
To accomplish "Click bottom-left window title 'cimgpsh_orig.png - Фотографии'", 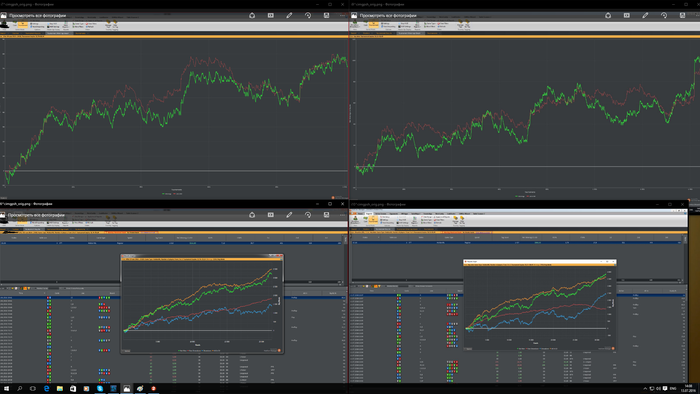I will click(x=26, y=203).
